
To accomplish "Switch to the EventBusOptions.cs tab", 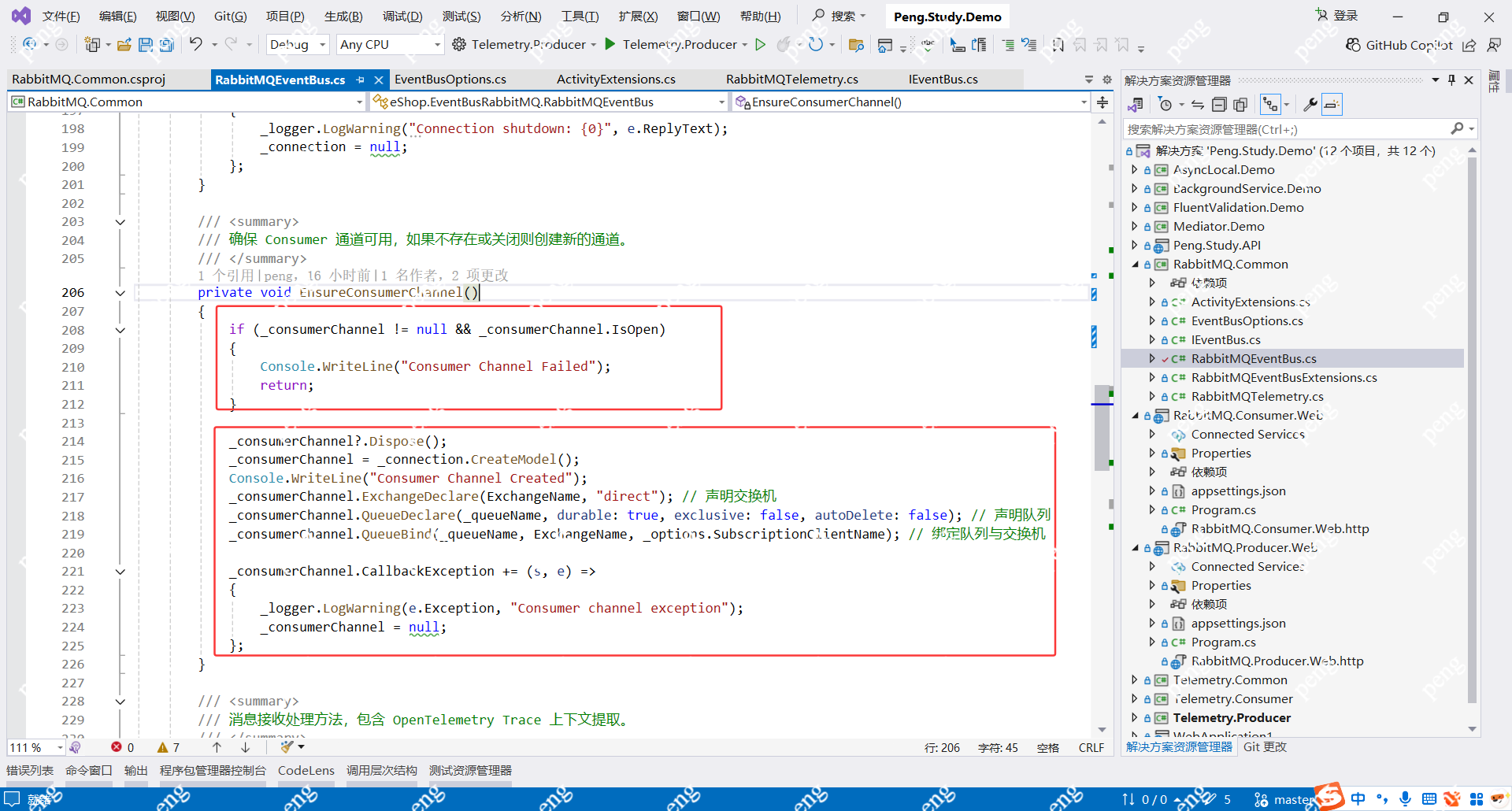I will tap(450, 80).
